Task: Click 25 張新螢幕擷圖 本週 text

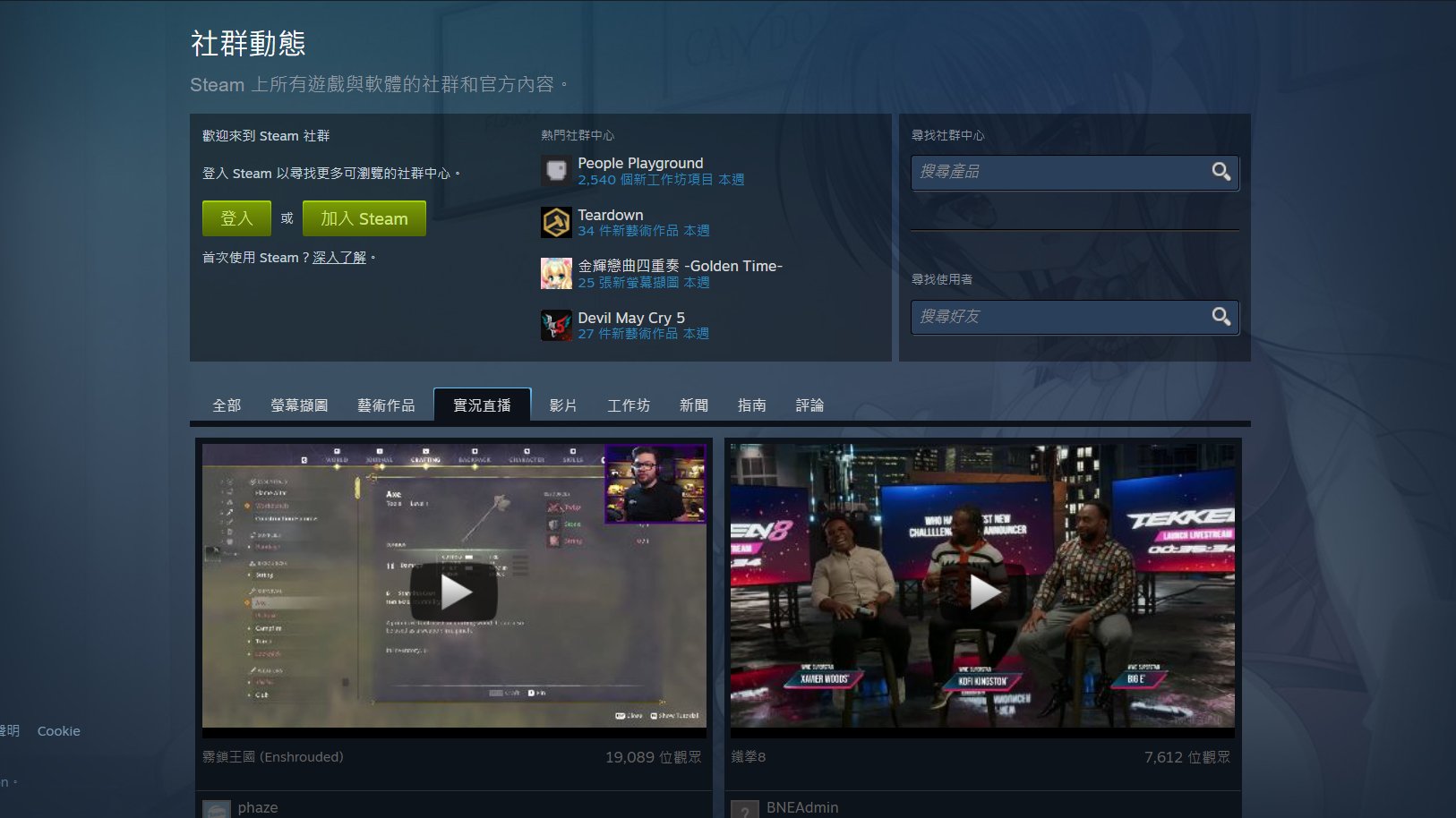Action: [x=644, y=283]
